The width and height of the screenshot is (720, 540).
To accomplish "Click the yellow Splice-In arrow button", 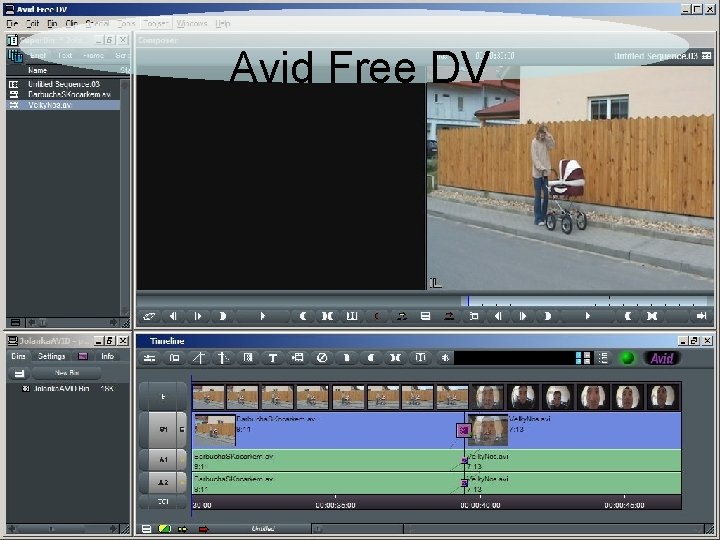I will tap(401, 316).
